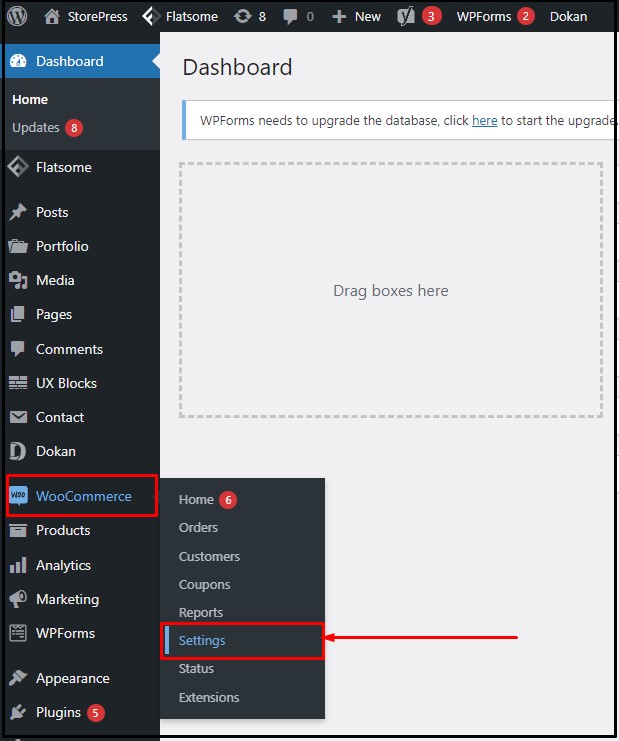Click New in the admin bar
This screenshot has height=741, width=619.
tap(357, 16)
